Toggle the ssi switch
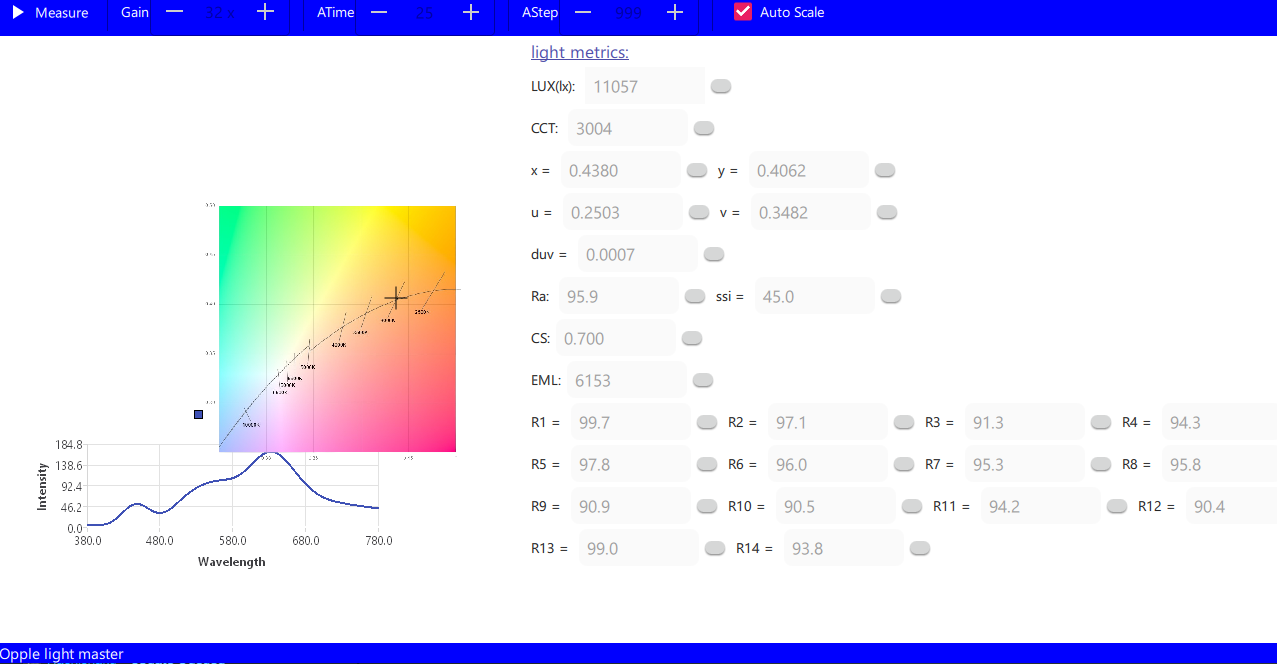Image resolution: width=1277 pixels, height=664 pixels. 891,297
